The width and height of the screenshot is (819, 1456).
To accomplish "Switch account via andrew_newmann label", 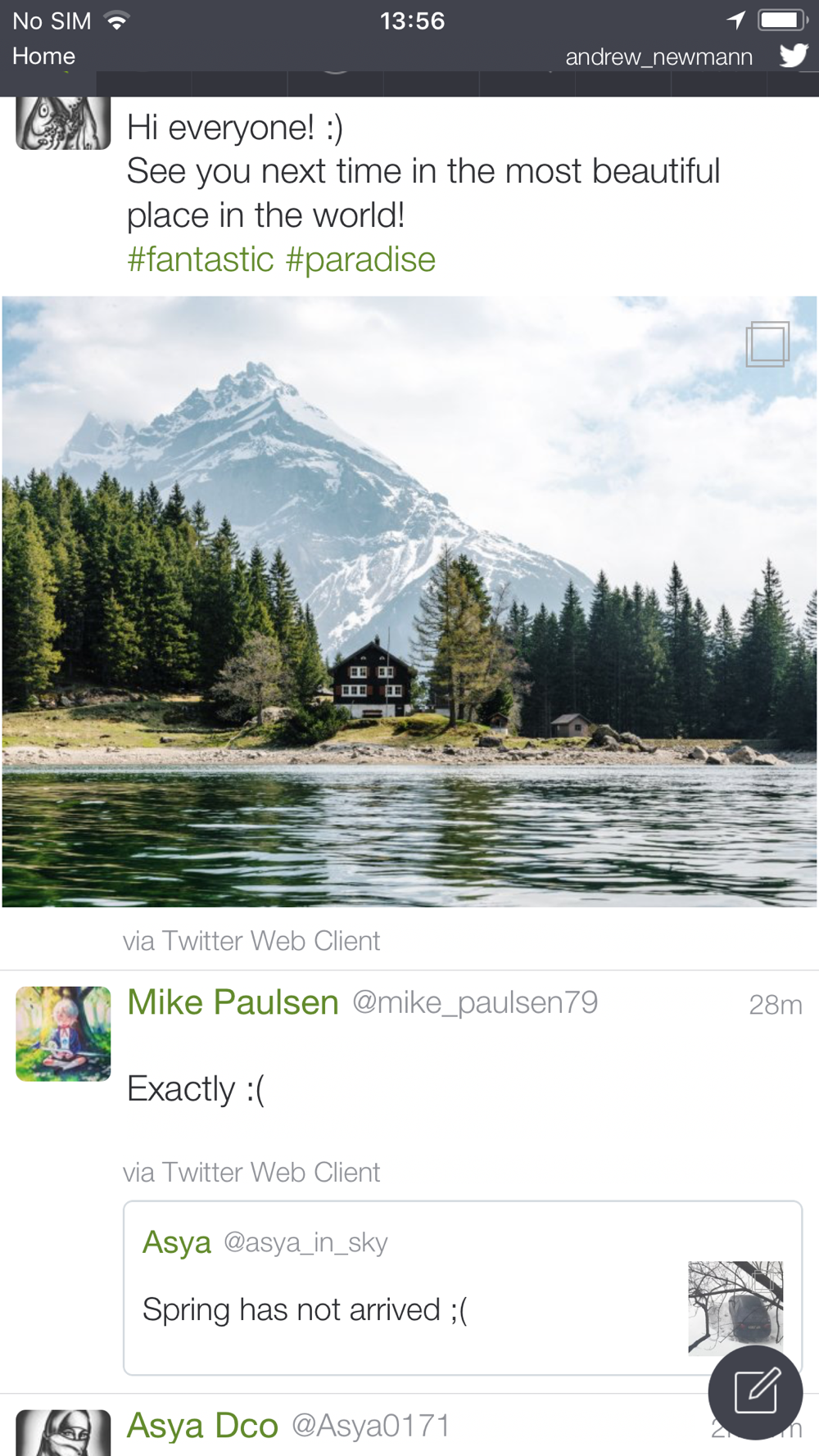I will point(658,57).
